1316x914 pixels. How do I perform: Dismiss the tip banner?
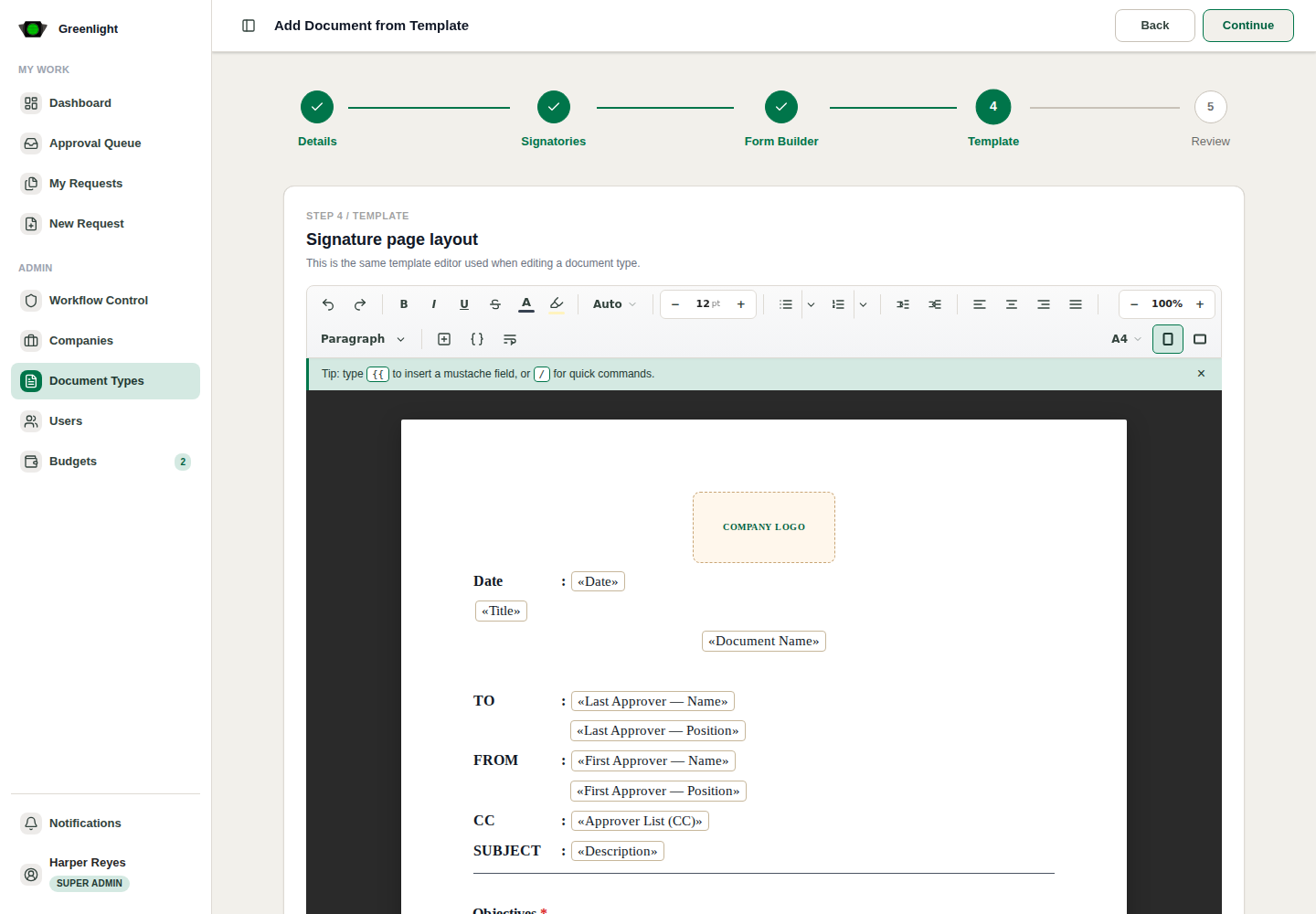[1201, 374]
